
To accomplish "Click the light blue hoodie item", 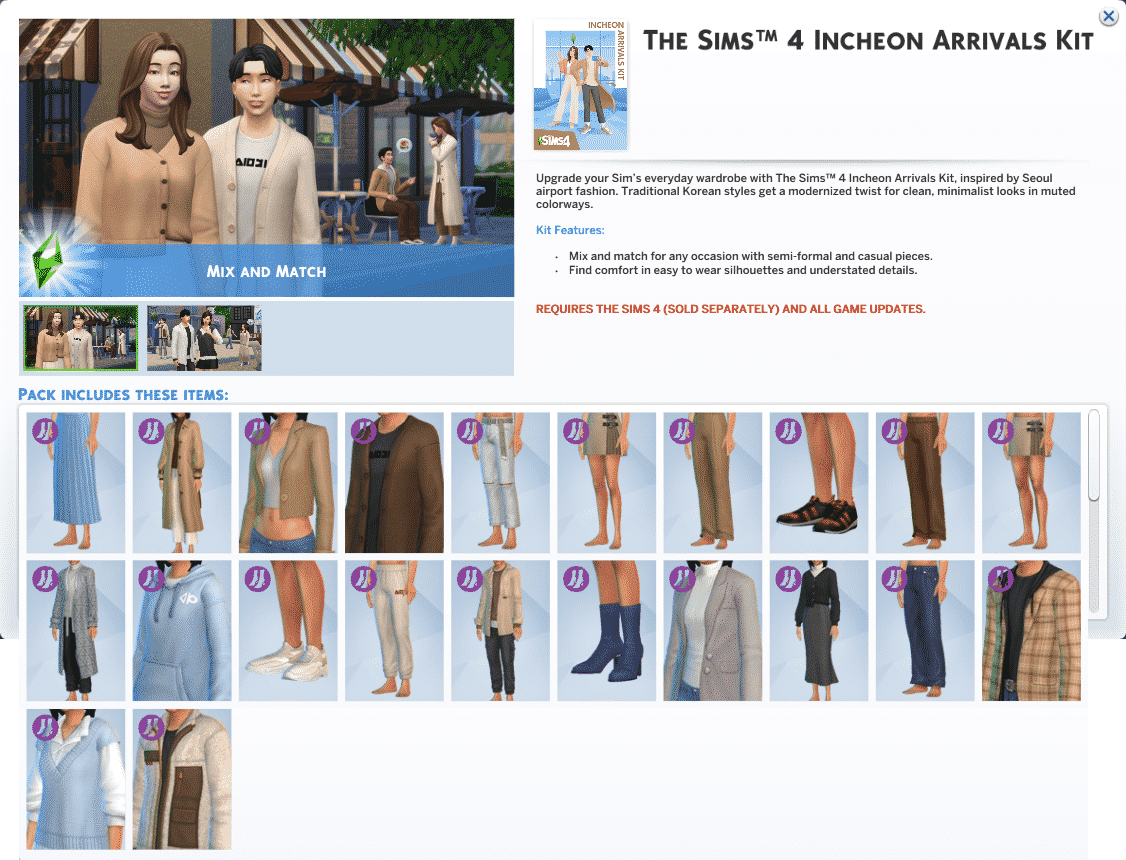I will [x=182, y=630].
